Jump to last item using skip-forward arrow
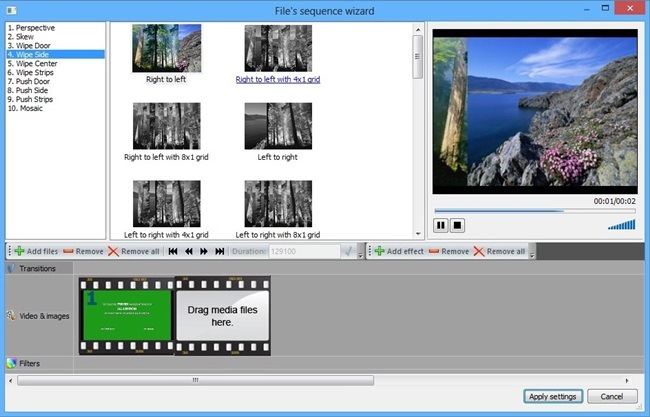The width and height of the screenshot is (650, 417). (x=219, y=253)
